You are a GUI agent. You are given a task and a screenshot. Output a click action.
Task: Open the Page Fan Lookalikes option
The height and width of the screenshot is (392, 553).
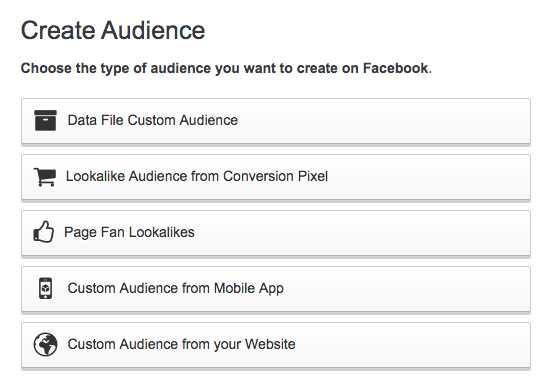[276, 233]
